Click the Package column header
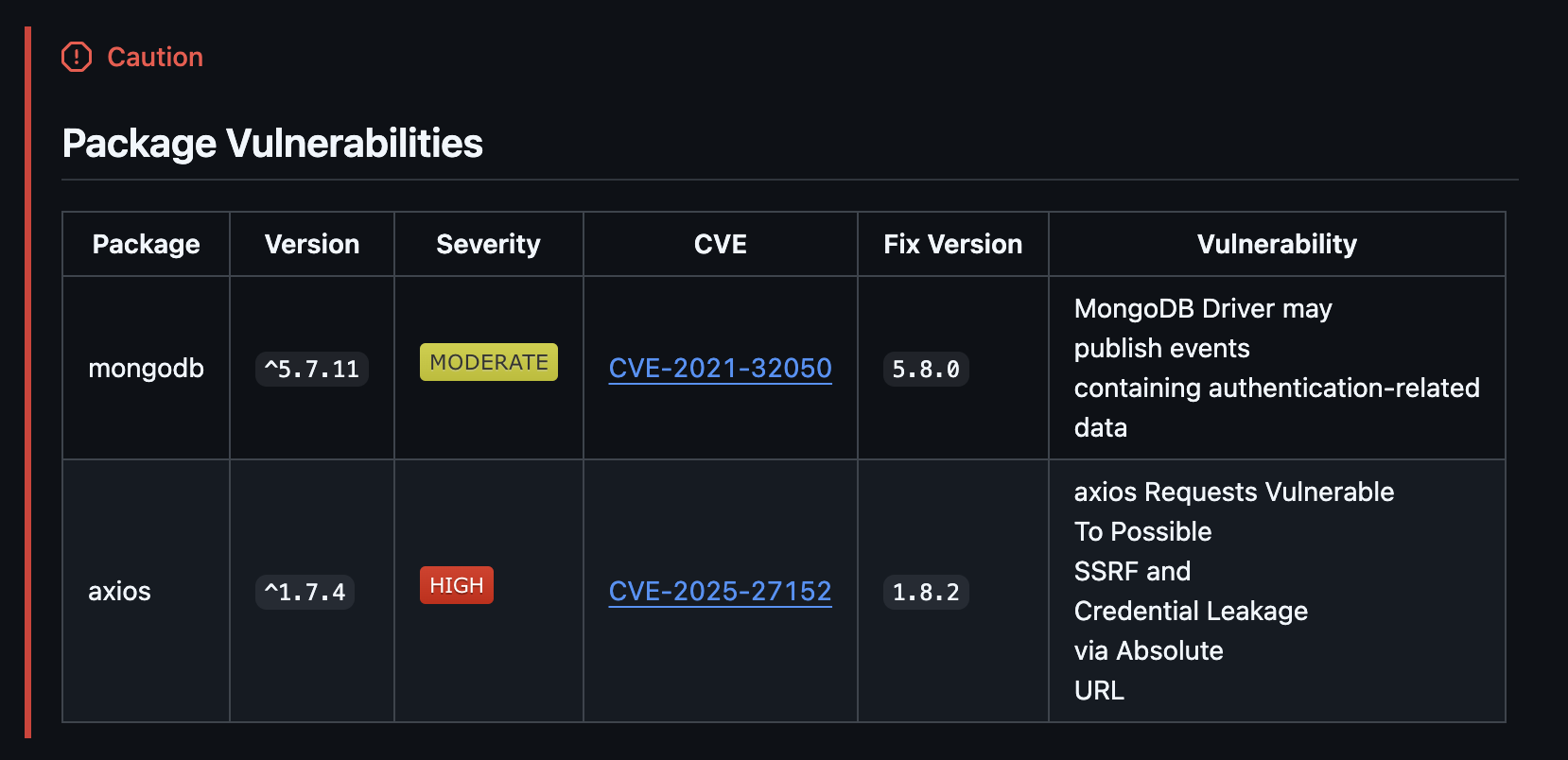1568x760 pixels. [146, 244]
